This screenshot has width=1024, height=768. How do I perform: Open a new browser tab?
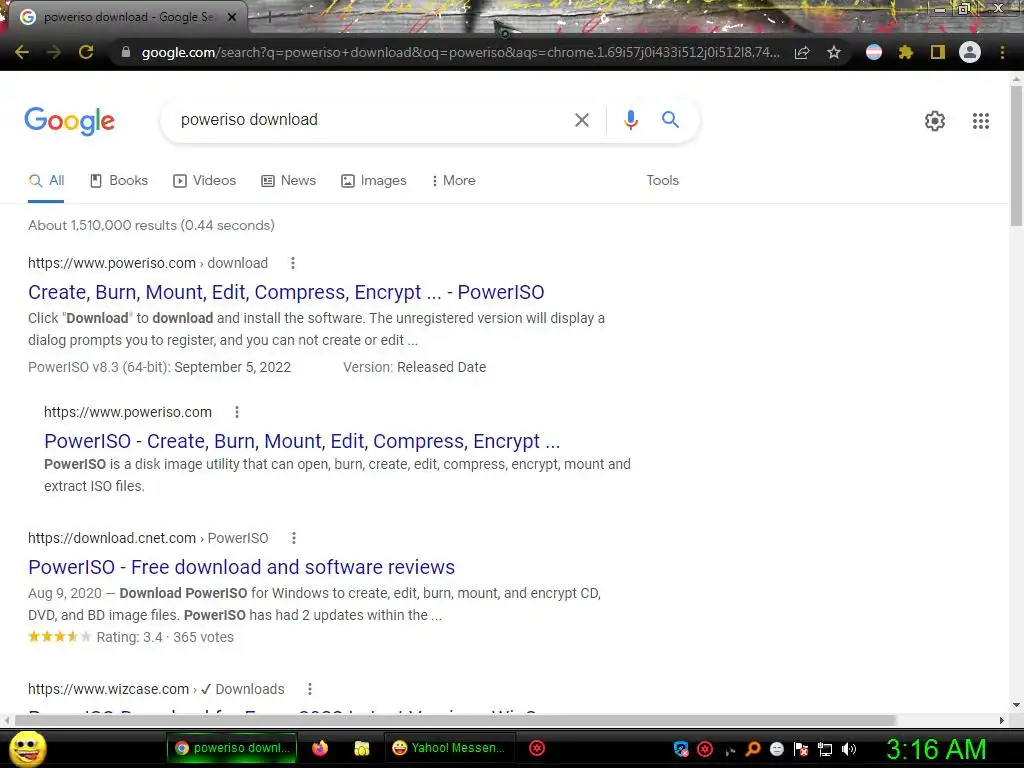pos(269,17)
